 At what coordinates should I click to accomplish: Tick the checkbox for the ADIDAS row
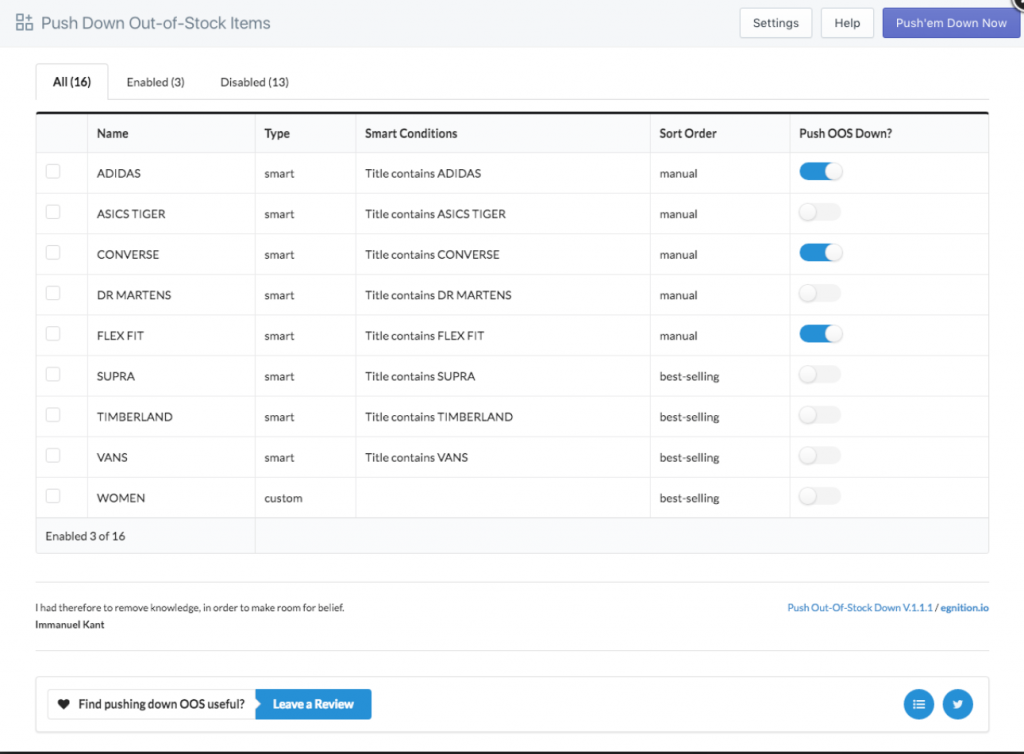53,171
